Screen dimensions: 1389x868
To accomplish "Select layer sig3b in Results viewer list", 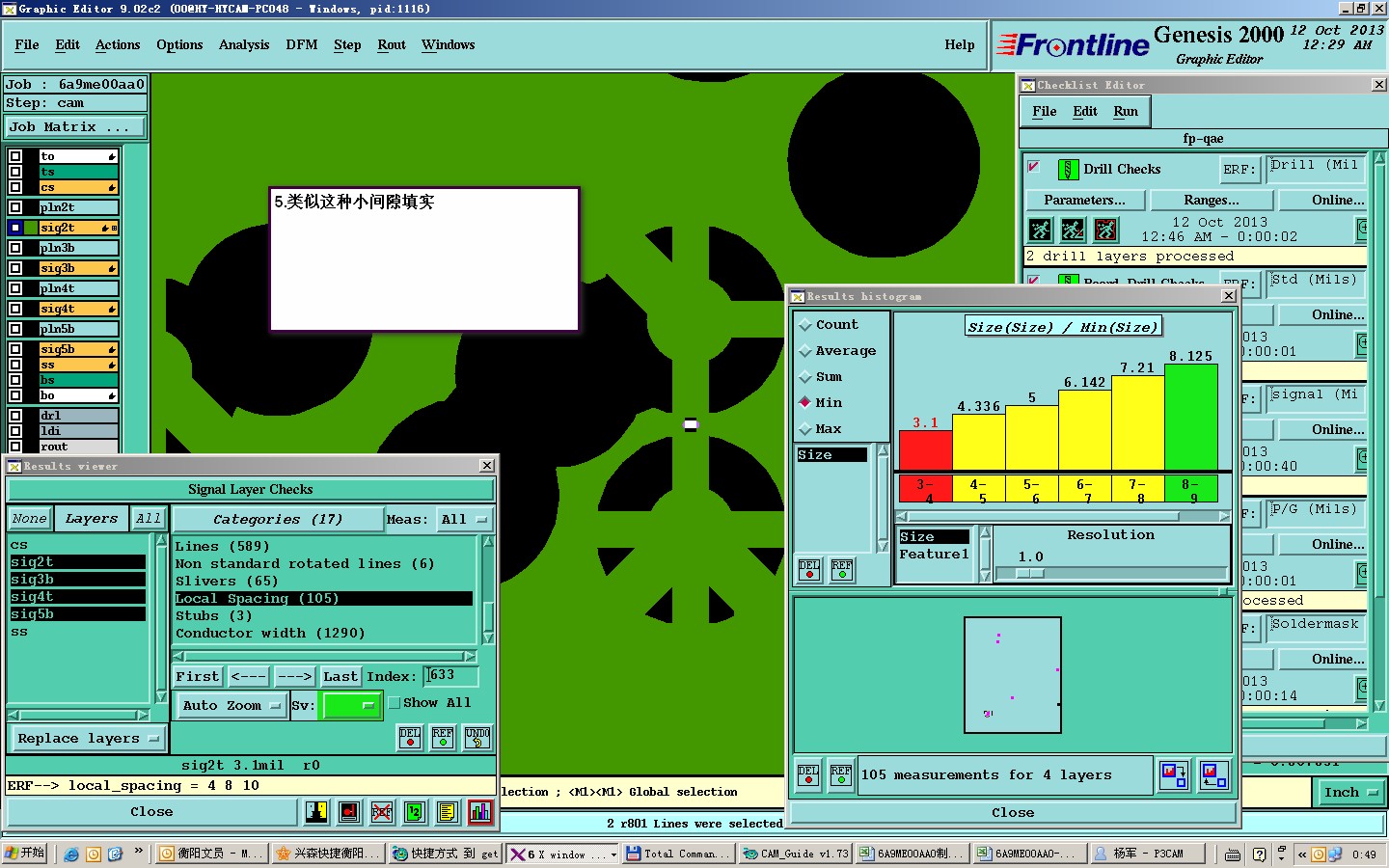I will (x=77, y=580).
